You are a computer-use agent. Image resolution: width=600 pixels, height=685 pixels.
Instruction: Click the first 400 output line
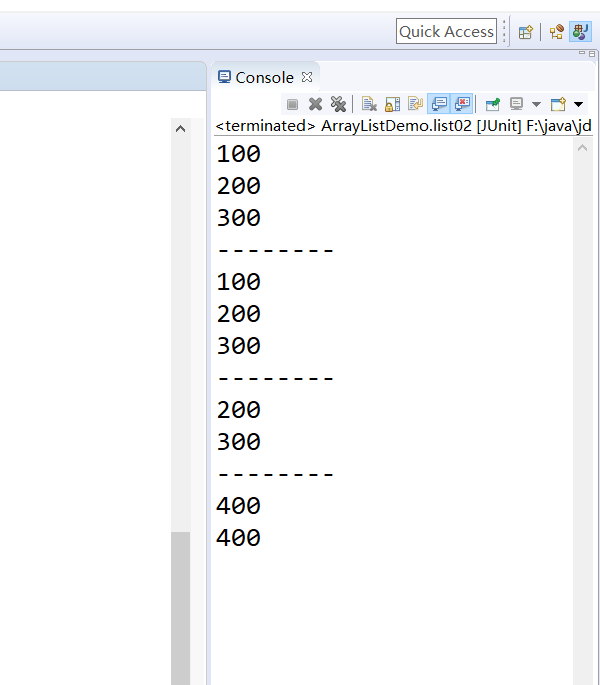(239, 506)
